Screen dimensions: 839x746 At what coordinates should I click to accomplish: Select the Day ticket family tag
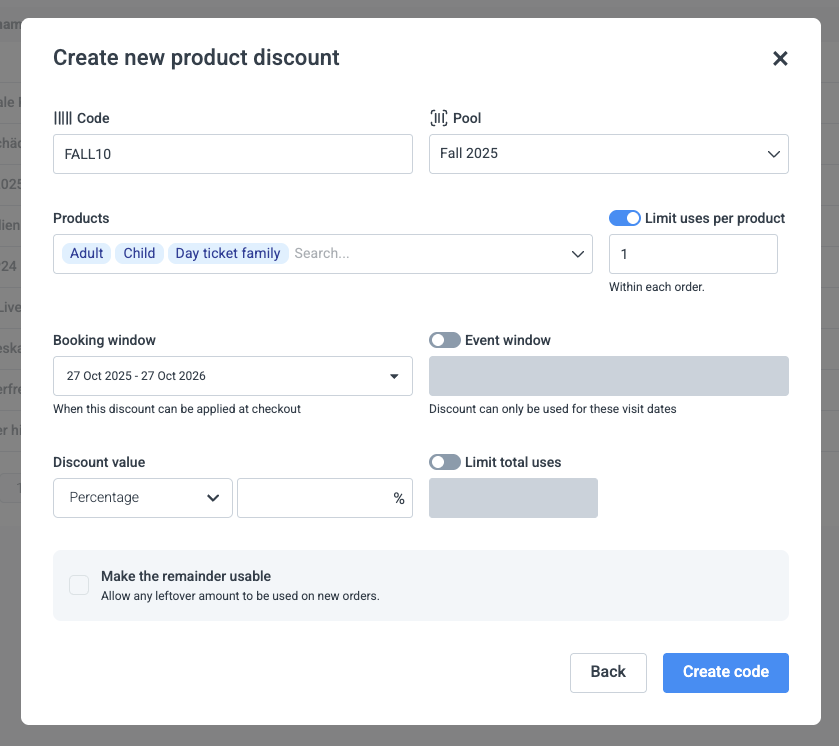pyautogui.click(x=228, y=254)
